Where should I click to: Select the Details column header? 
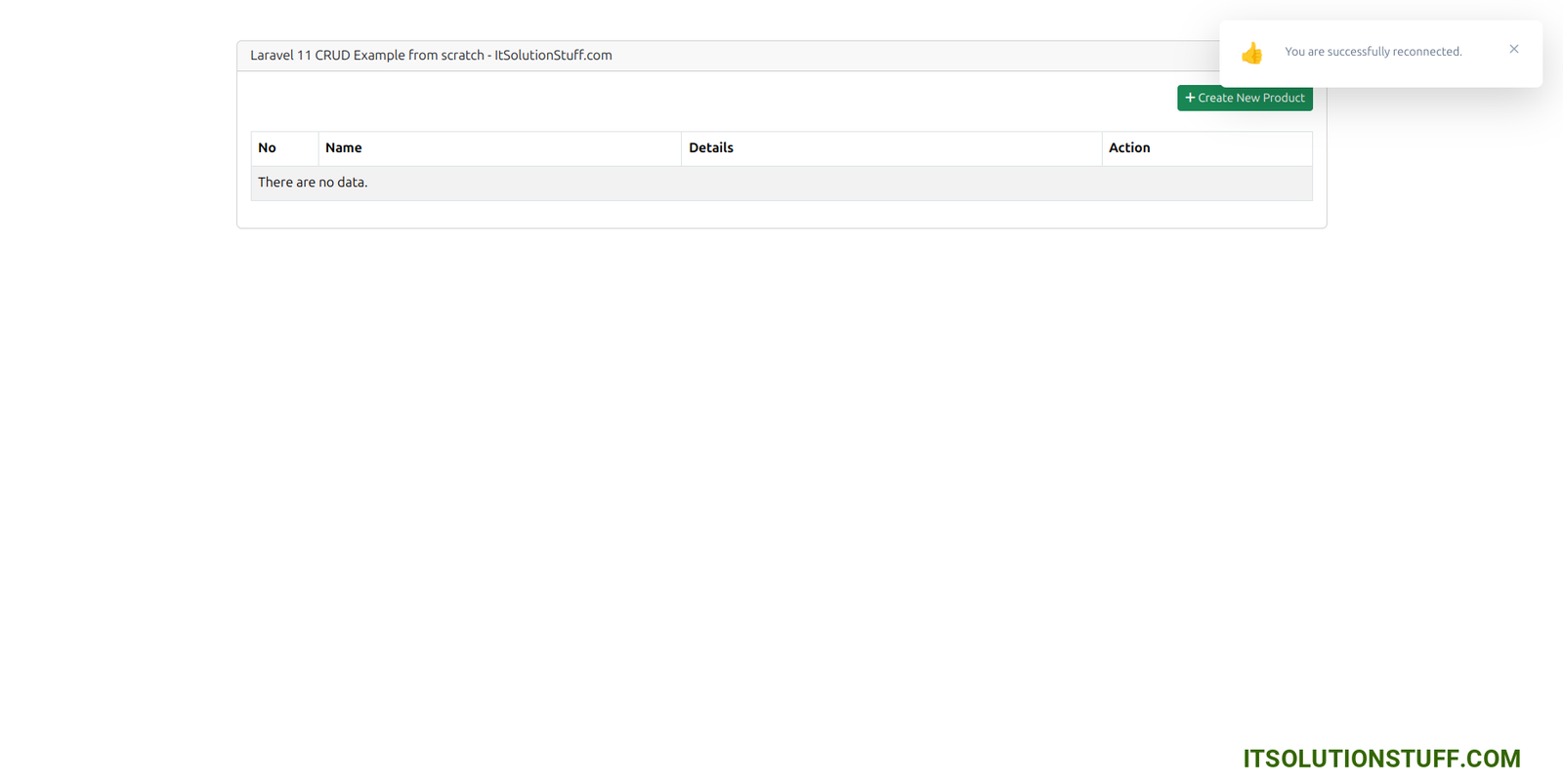pyautogui.click(x=711, y=148)
